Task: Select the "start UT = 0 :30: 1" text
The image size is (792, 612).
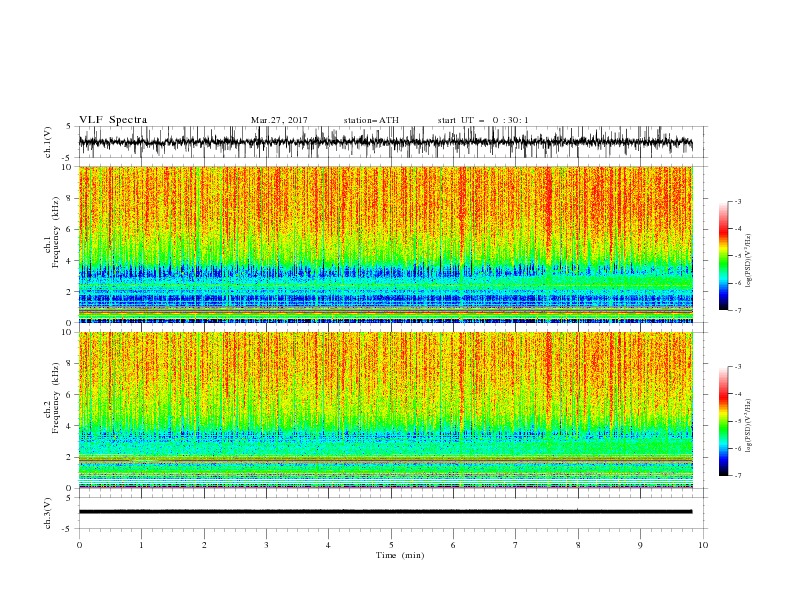Action: pyautogui.click(x=482, y=120)
